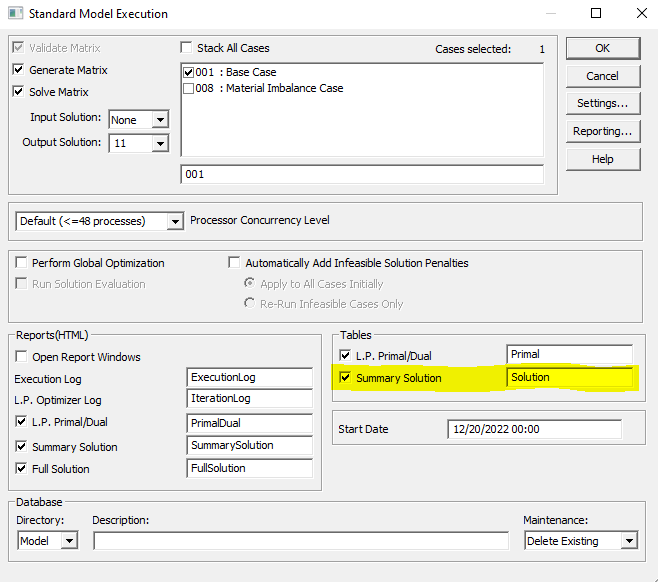Open the Input Solution dropdown
Screen dimensions: 658x582
[159, 120]
